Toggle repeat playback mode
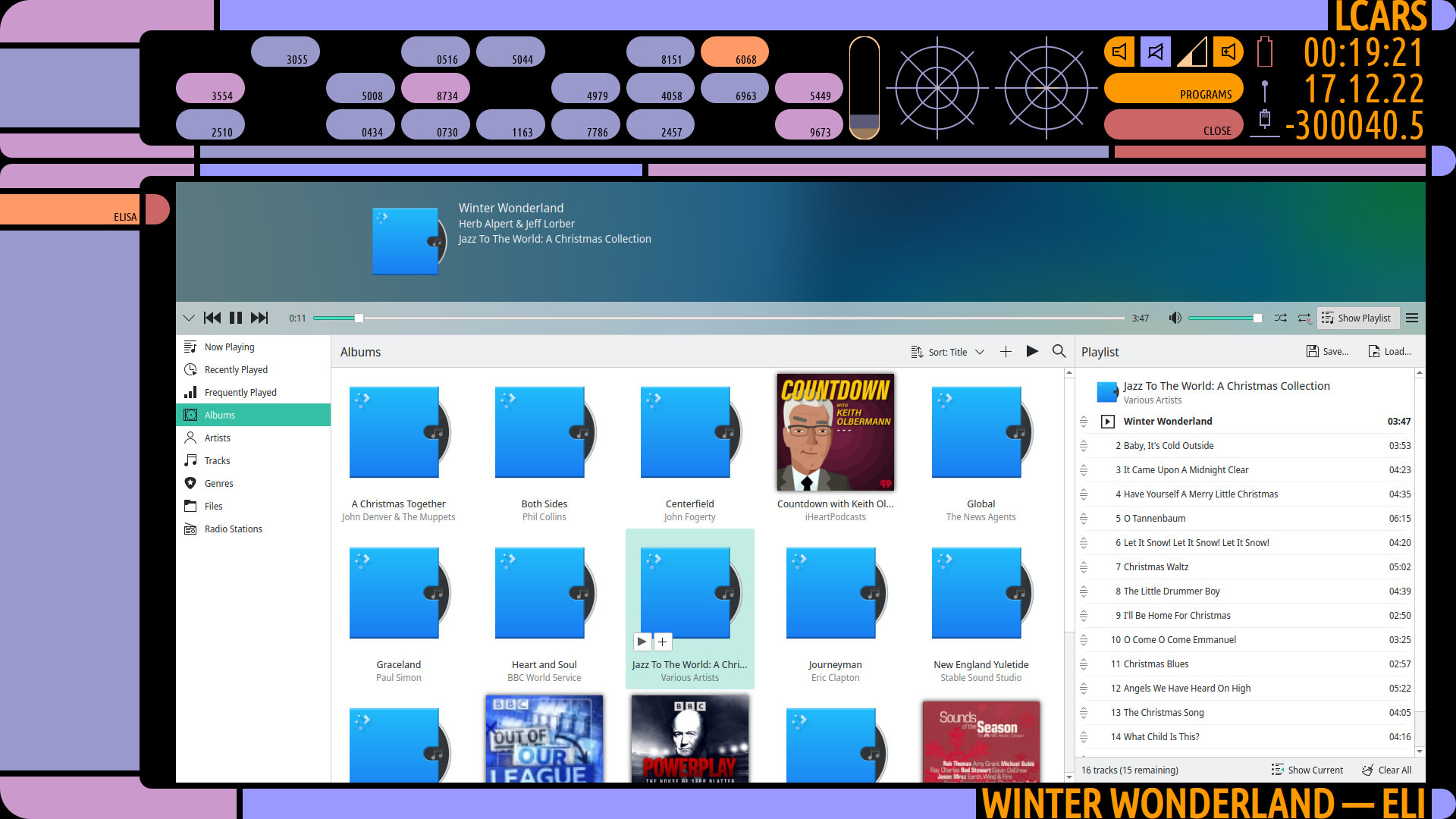The image size is (1456, 819). (1304, 318)
